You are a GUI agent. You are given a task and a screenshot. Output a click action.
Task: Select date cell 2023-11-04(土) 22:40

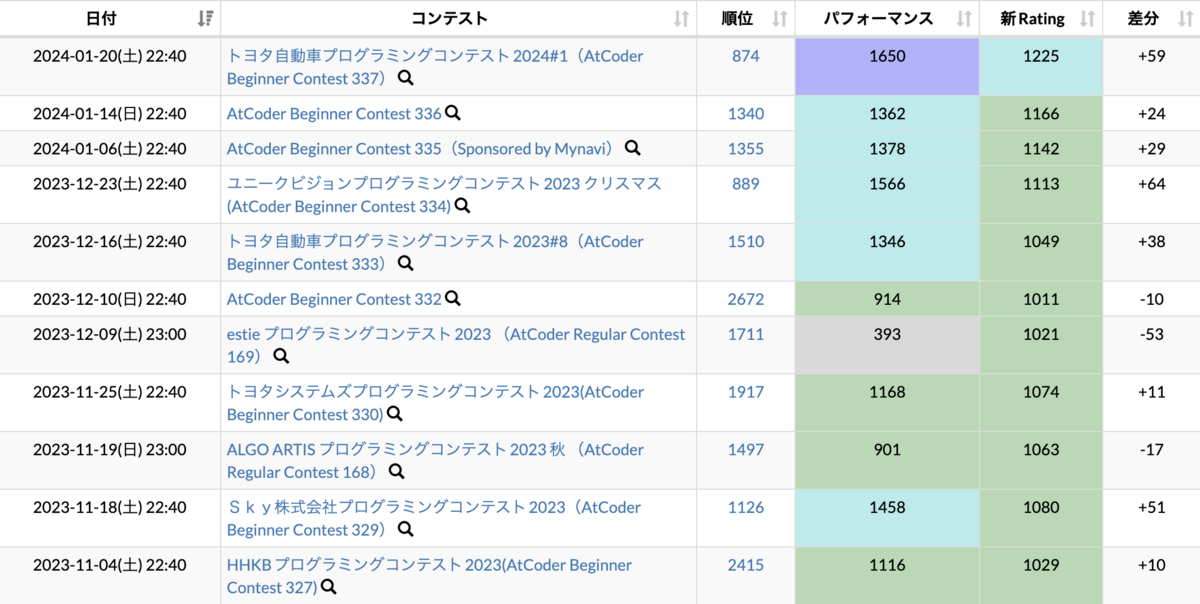[110, 576]
